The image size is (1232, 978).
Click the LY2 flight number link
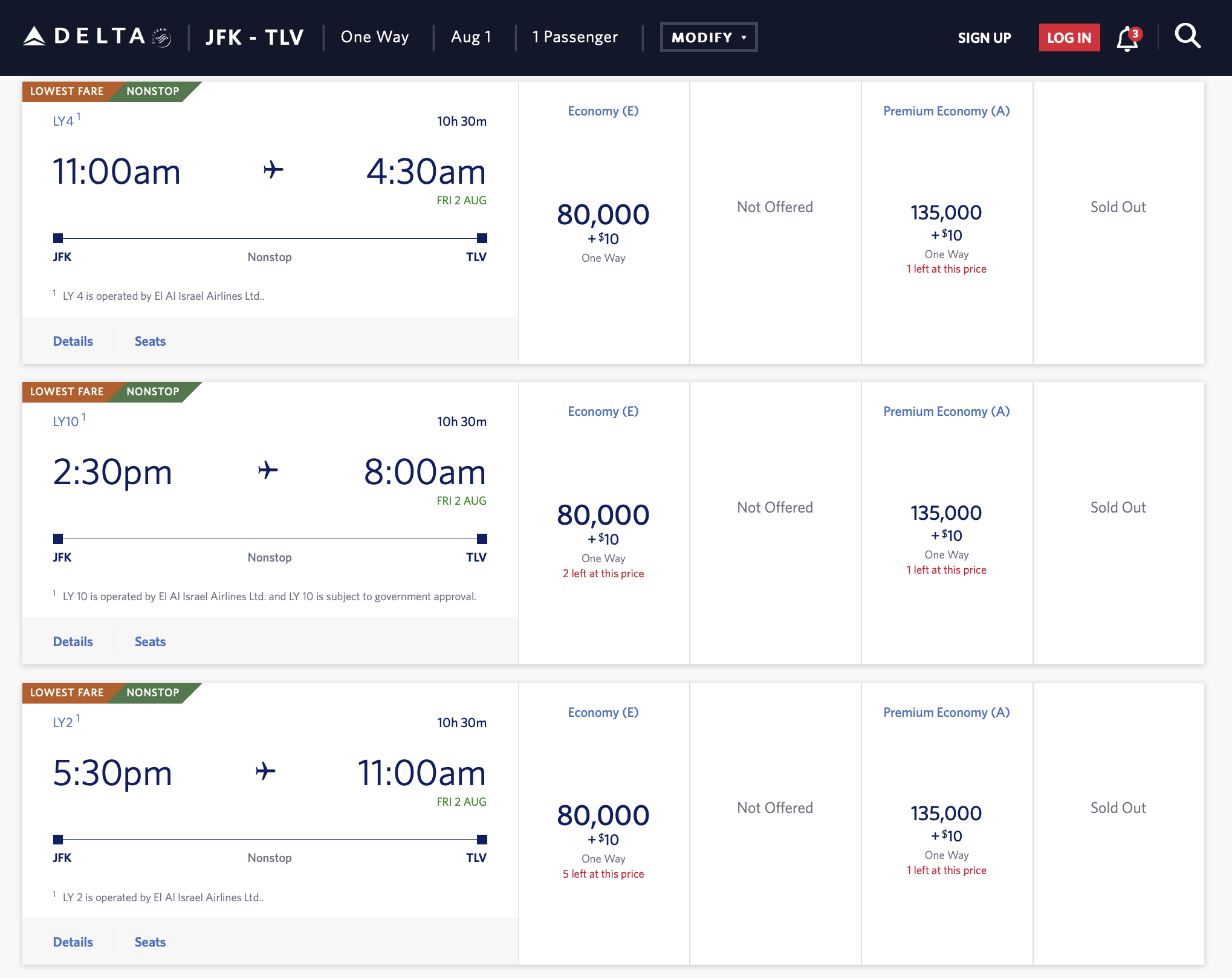pos(63,722)
